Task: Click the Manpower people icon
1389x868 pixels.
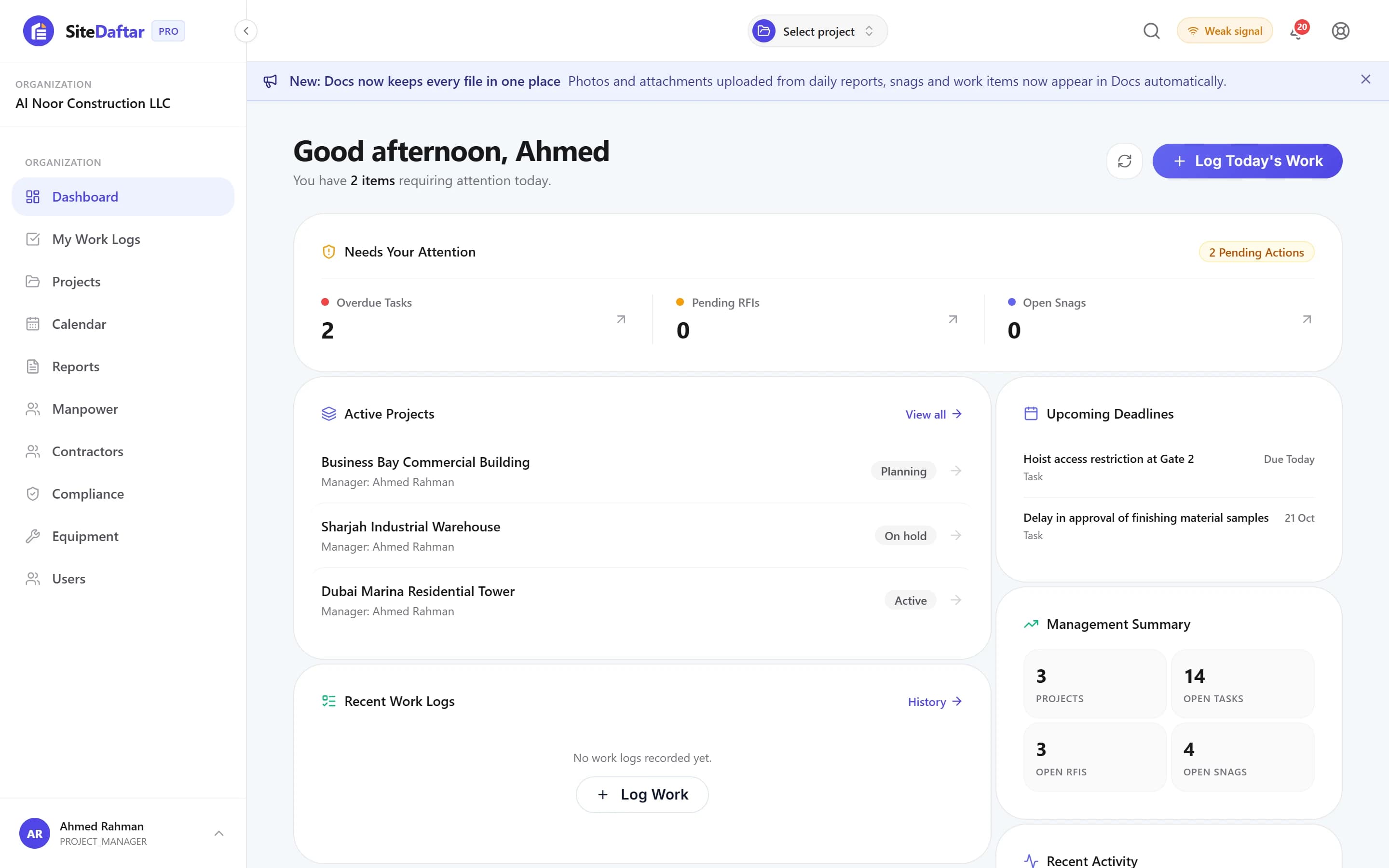Action: click(33, 409)
